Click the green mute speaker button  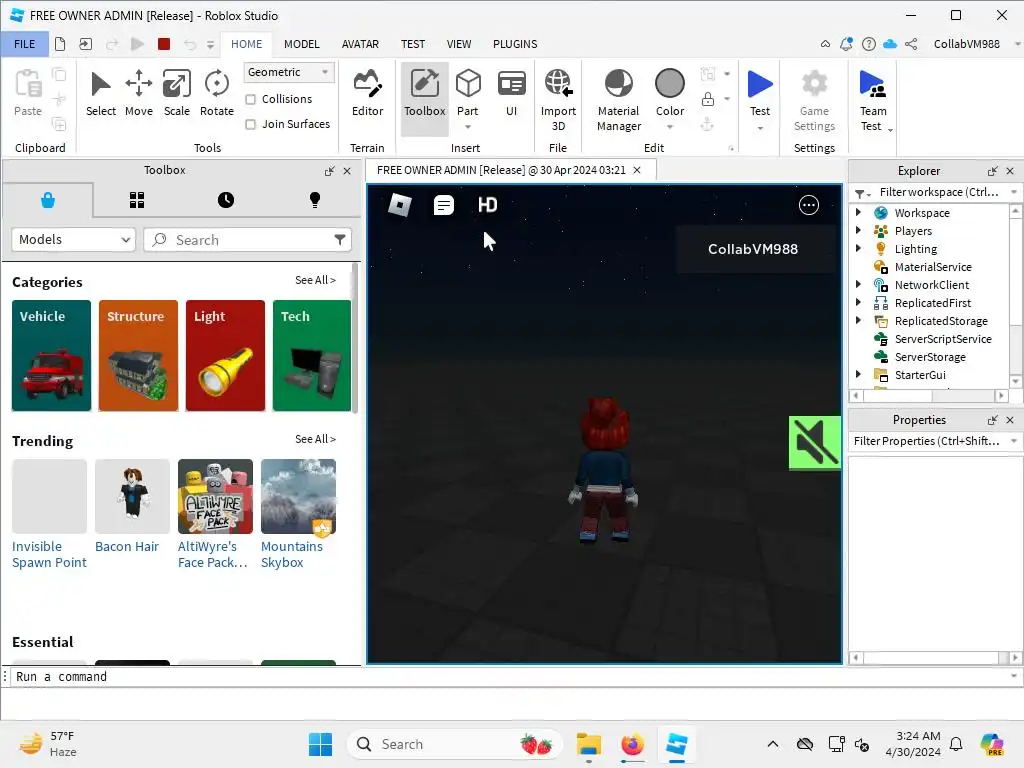[x=814, y=442]
